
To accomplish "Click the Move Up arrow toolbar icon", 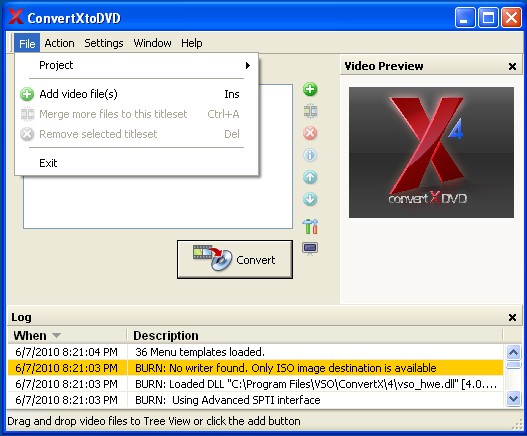I will point(310,177).
